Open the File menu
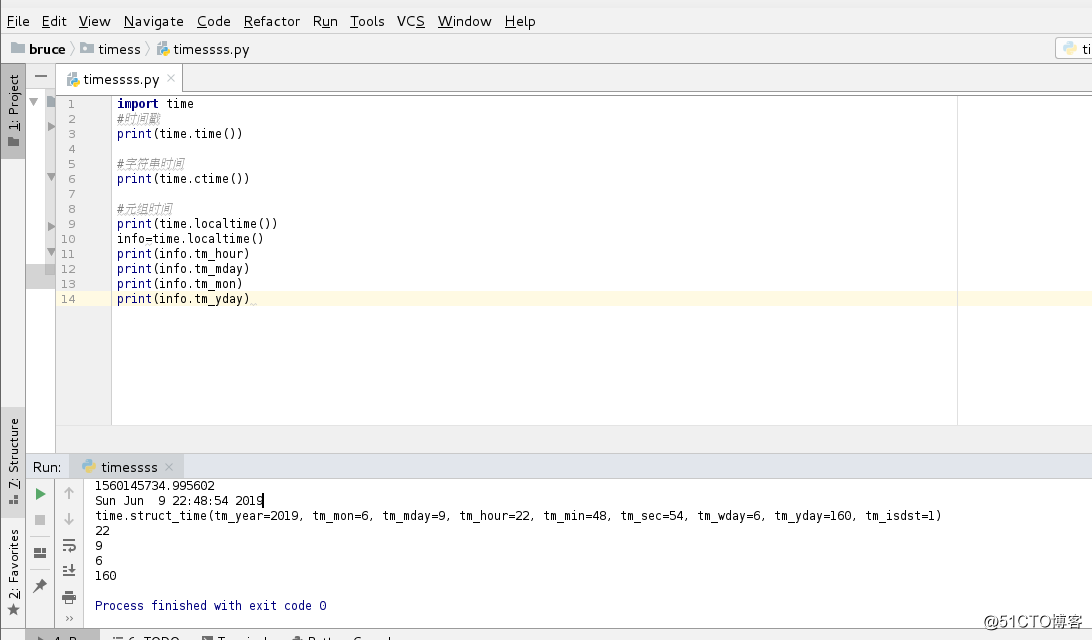Screen dimensions: 1092x640 [x=18, y=22]
